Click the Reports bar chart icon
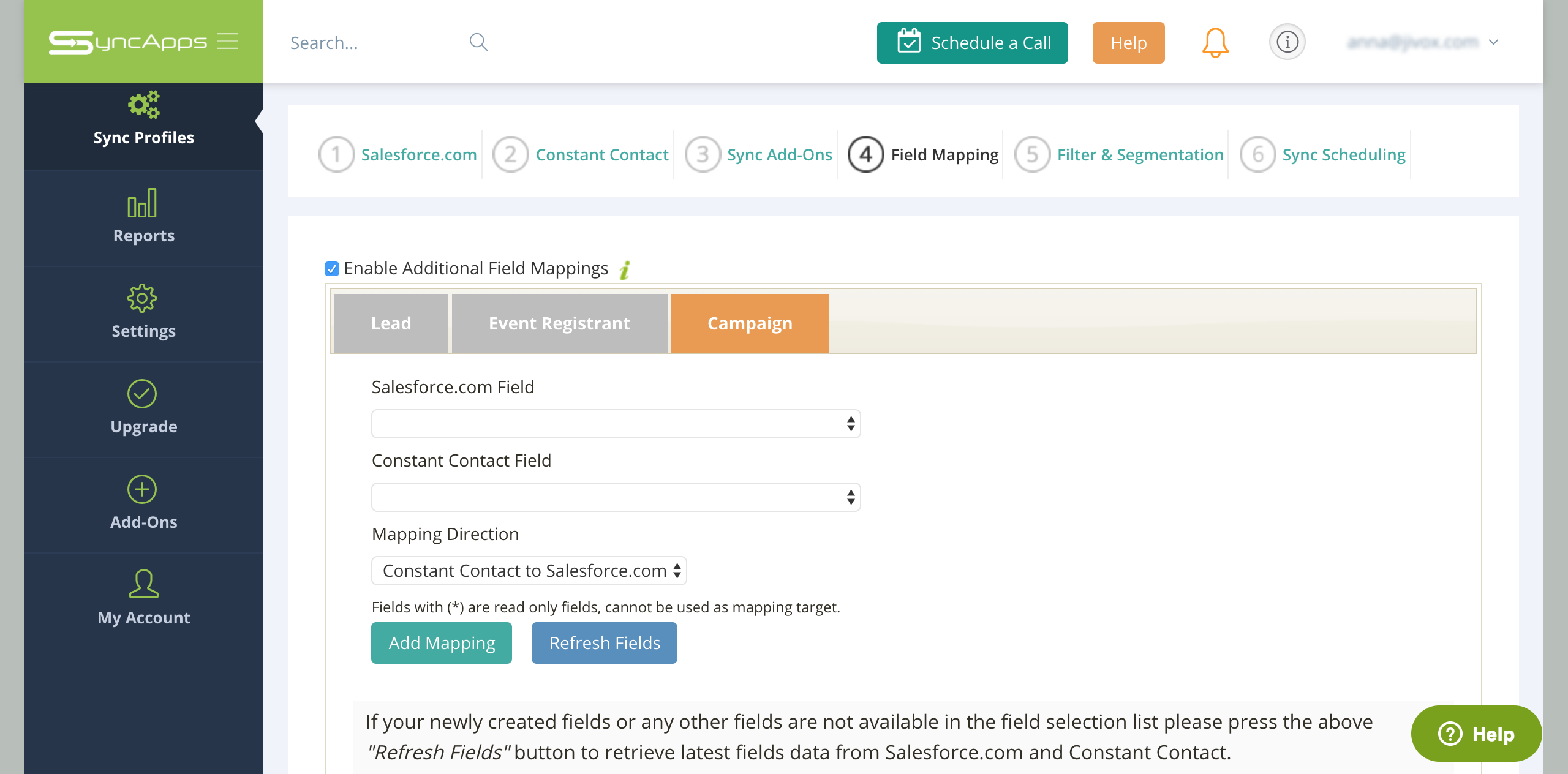 [x=142, y=203]
